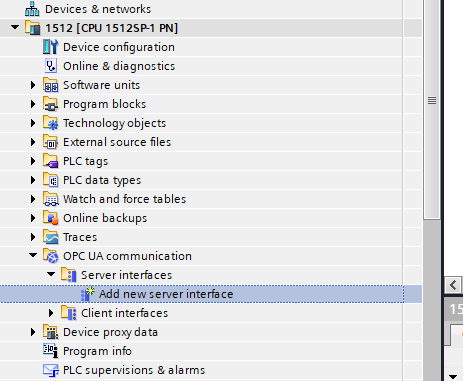
Task: Select the PLC data types entry
Action: coord(102,180)
